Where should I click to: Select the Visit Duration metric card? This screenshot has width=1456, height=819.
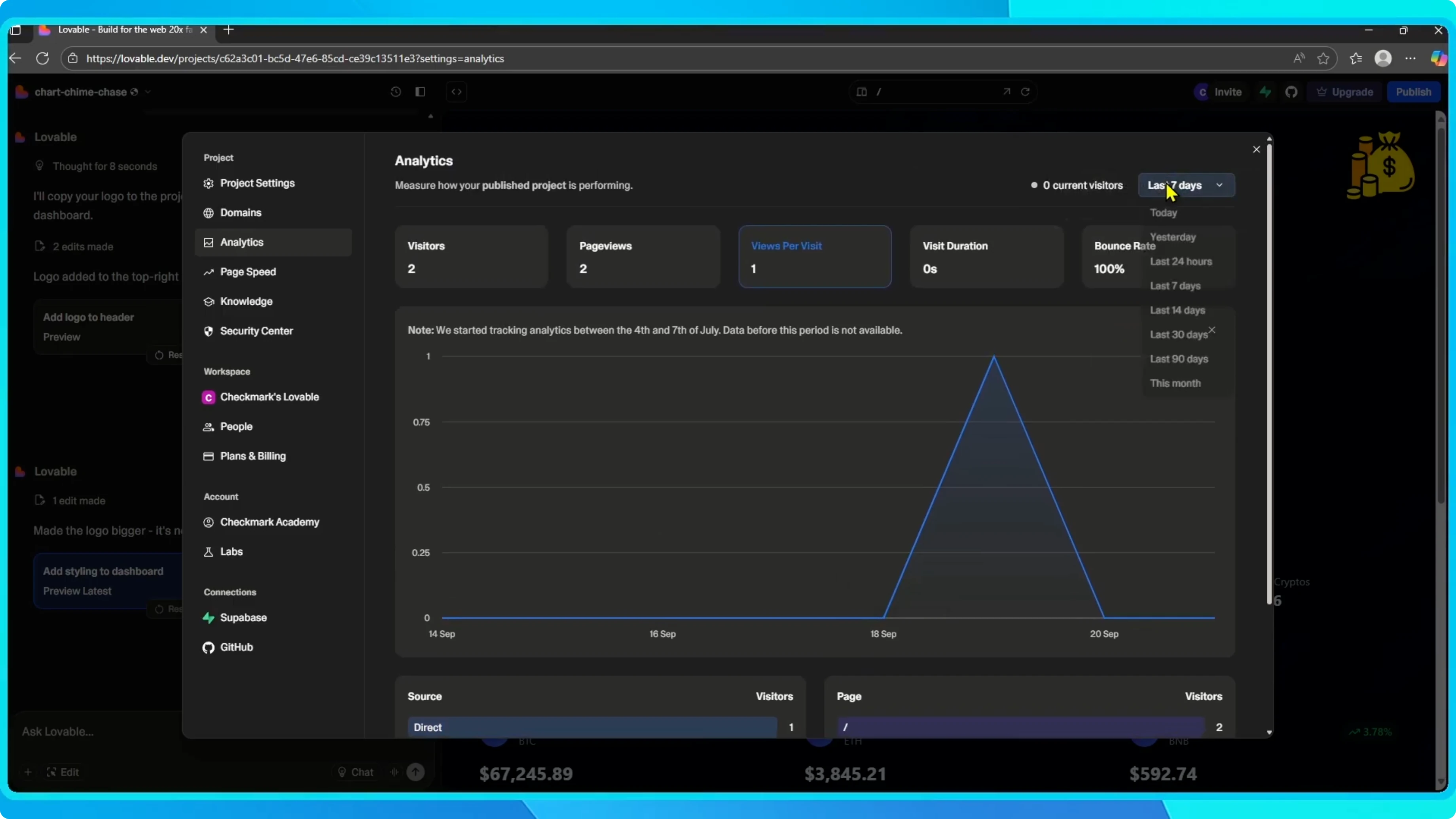pos(987,257)
